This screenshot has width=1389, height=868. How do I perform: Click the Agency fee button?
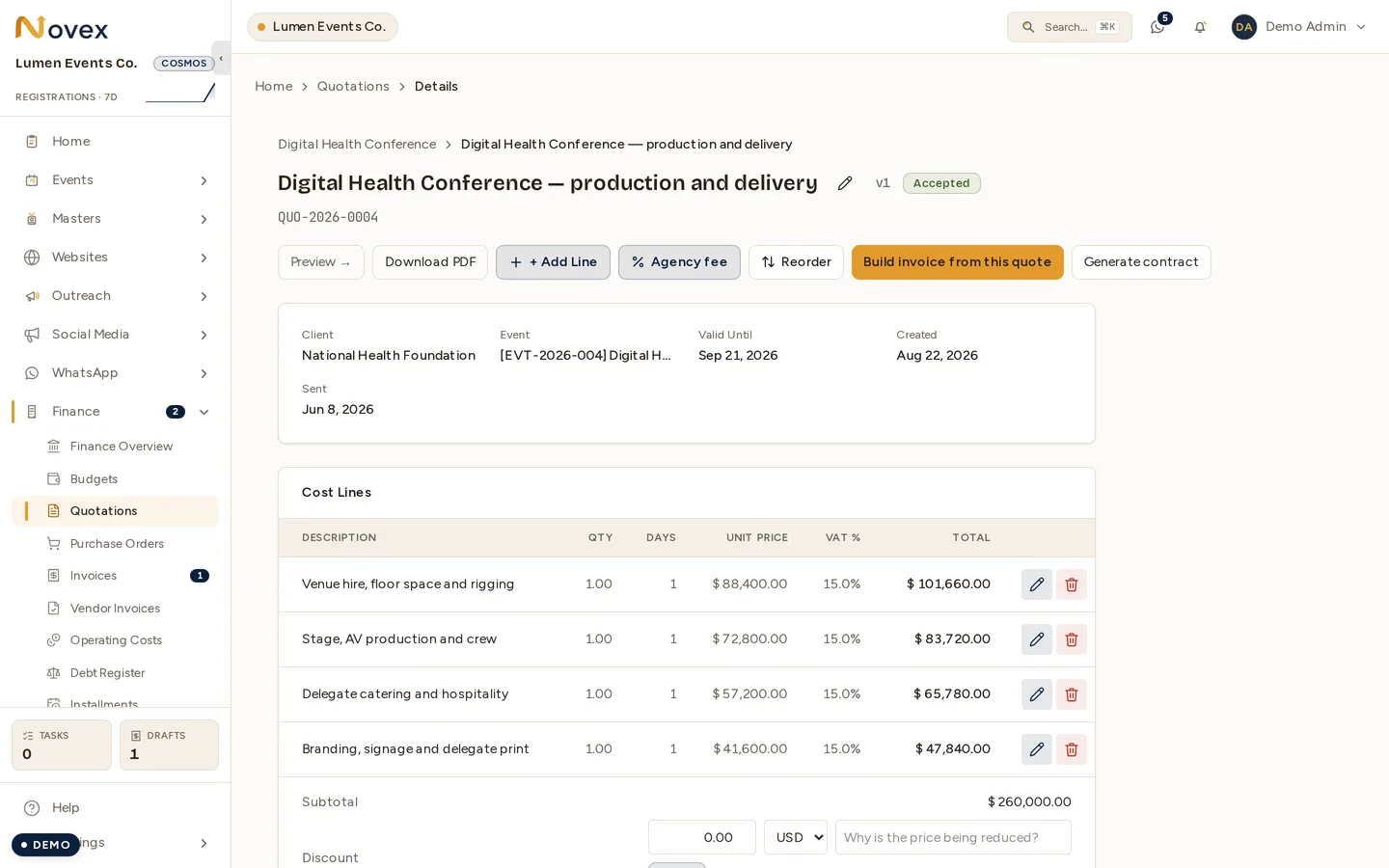tap(679, 262)
